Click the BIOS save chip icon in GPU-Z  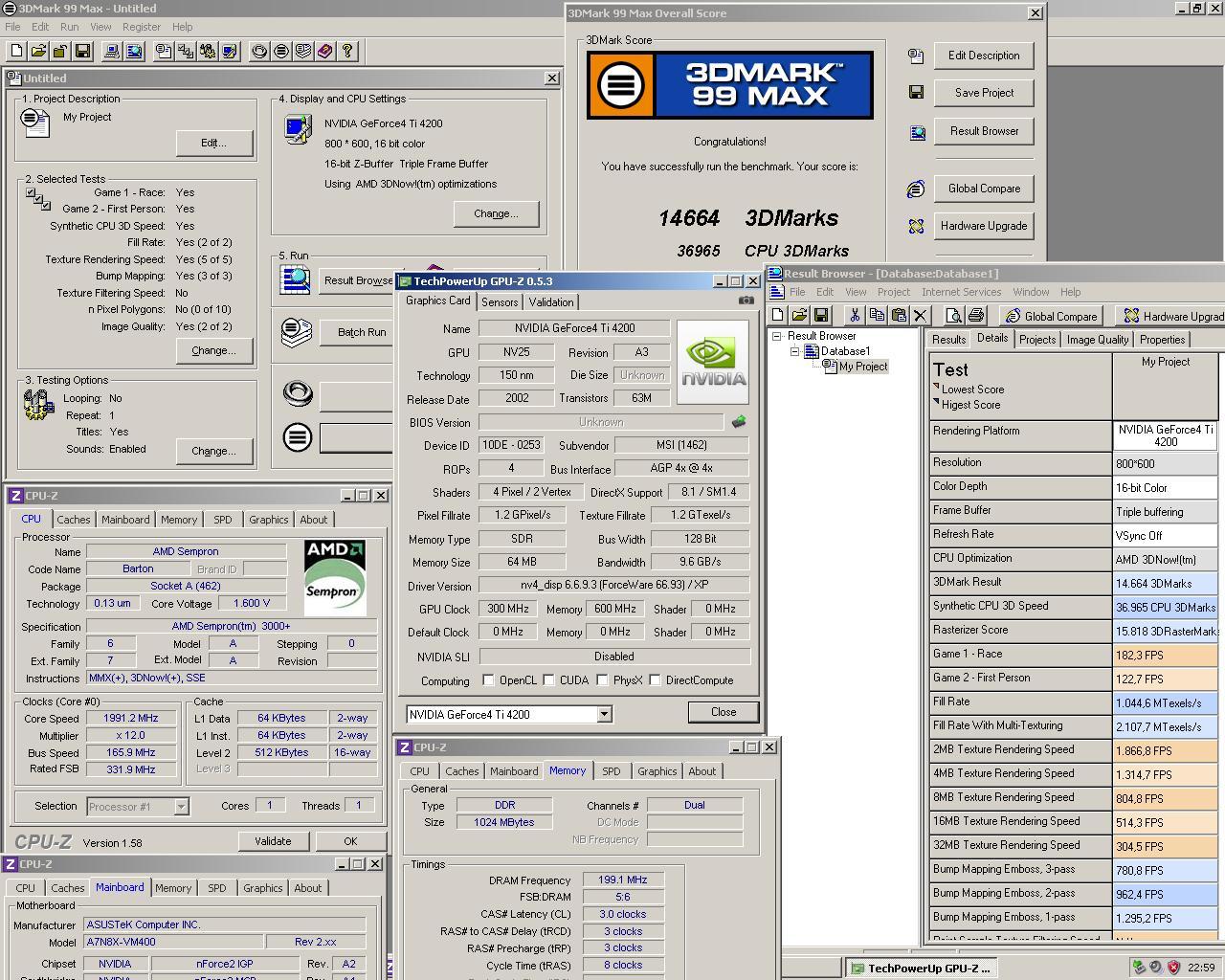click(x=739, y=421)
